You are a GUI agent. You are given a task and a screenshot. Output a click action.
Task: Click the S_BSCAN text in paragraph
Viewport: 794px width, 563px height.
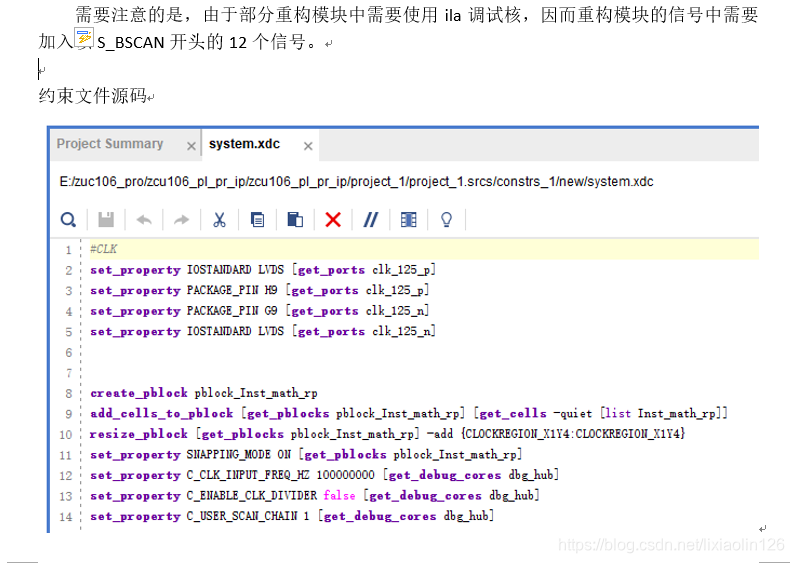point(131,43)
